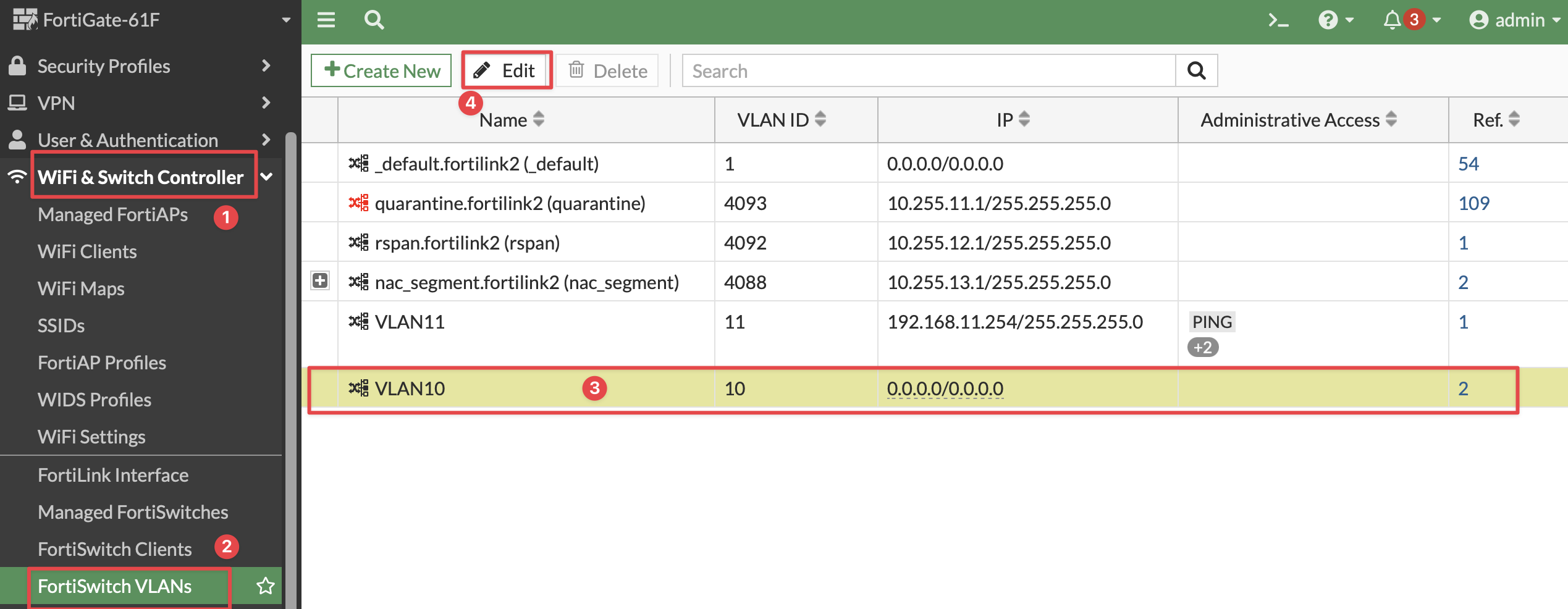Click the notifications bell icon

click(1392, 20)
